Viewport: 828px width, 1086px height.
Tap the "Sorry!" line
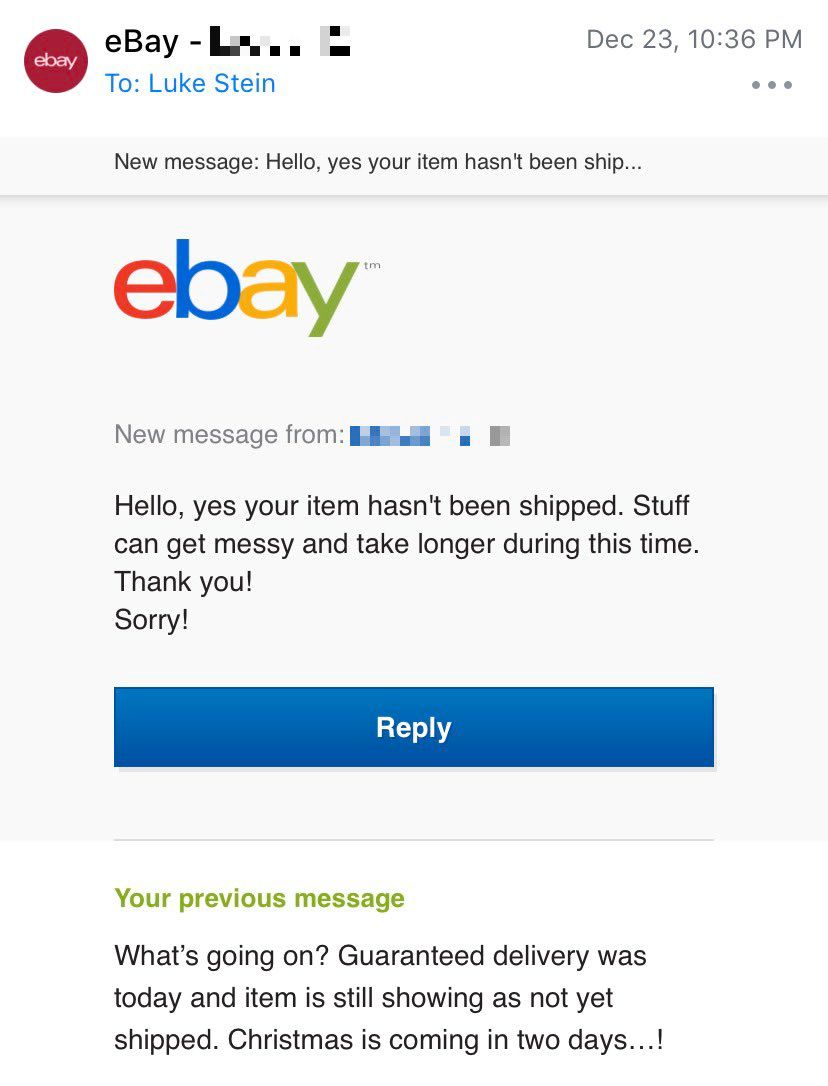(152, 620)
